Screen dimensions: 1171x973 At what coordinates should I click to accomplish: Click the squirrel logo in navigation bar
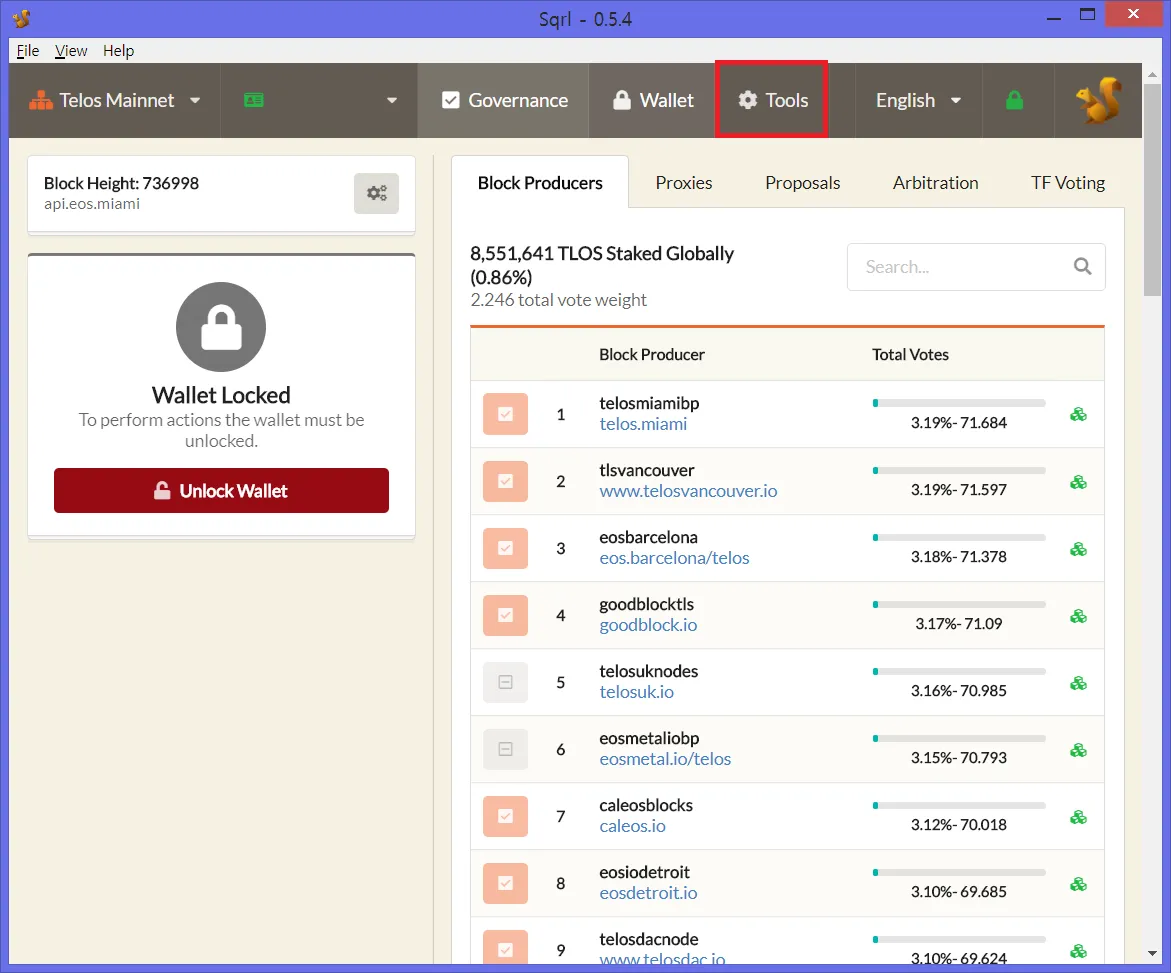pos(1099,100)
